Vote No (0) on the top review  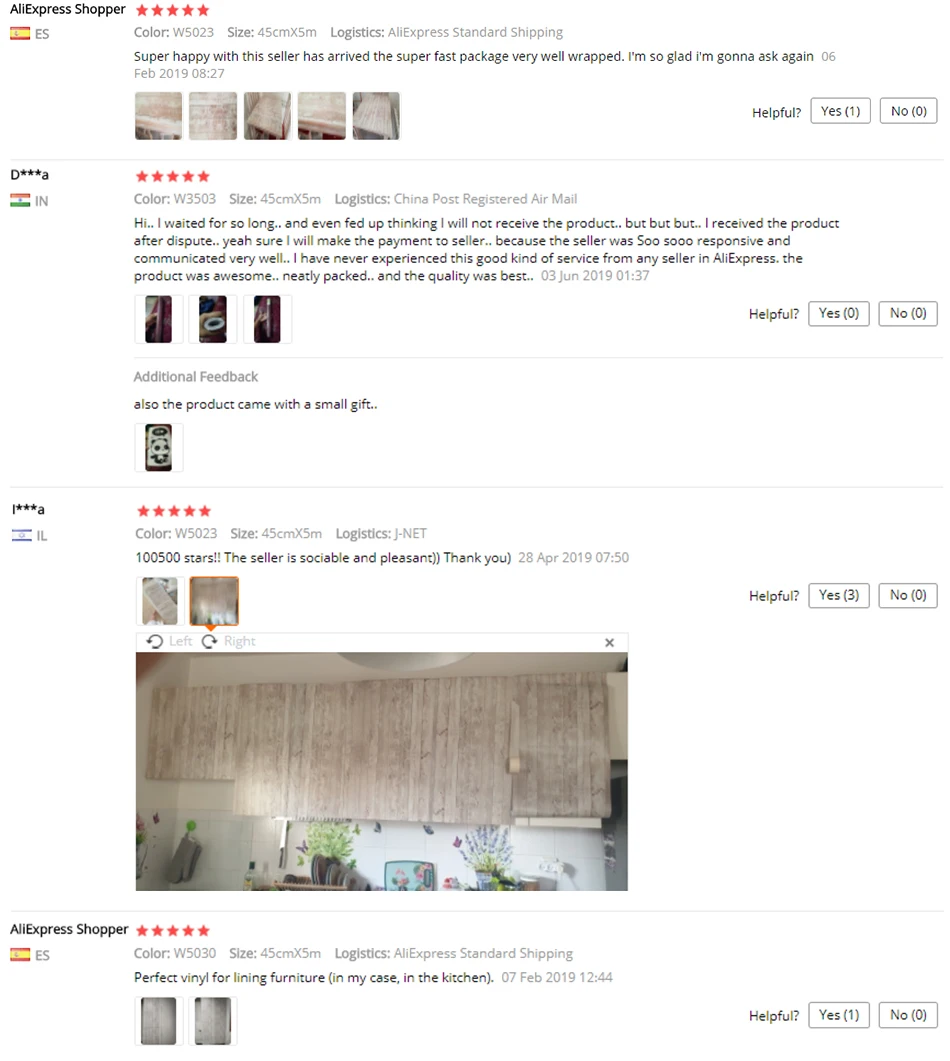tap(908, 111)
